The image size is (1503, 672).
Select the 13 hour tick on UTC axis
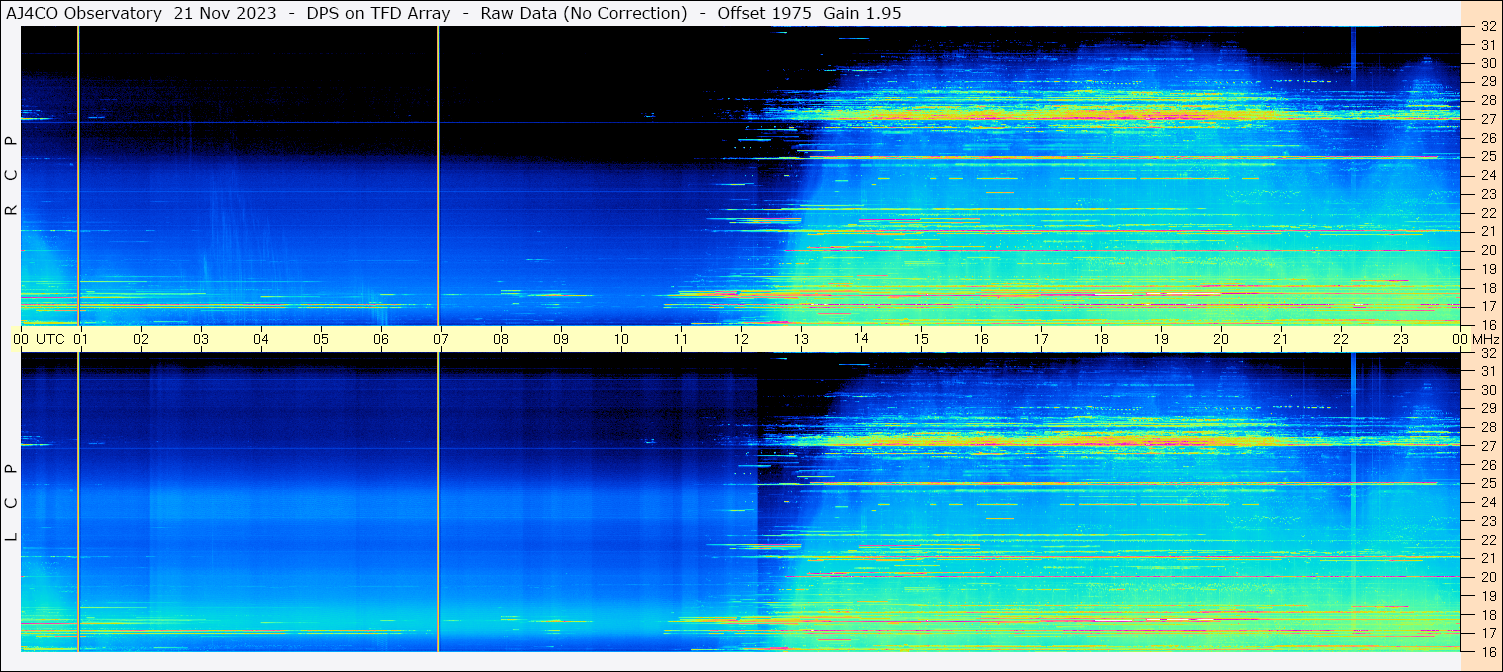(801, 339)
